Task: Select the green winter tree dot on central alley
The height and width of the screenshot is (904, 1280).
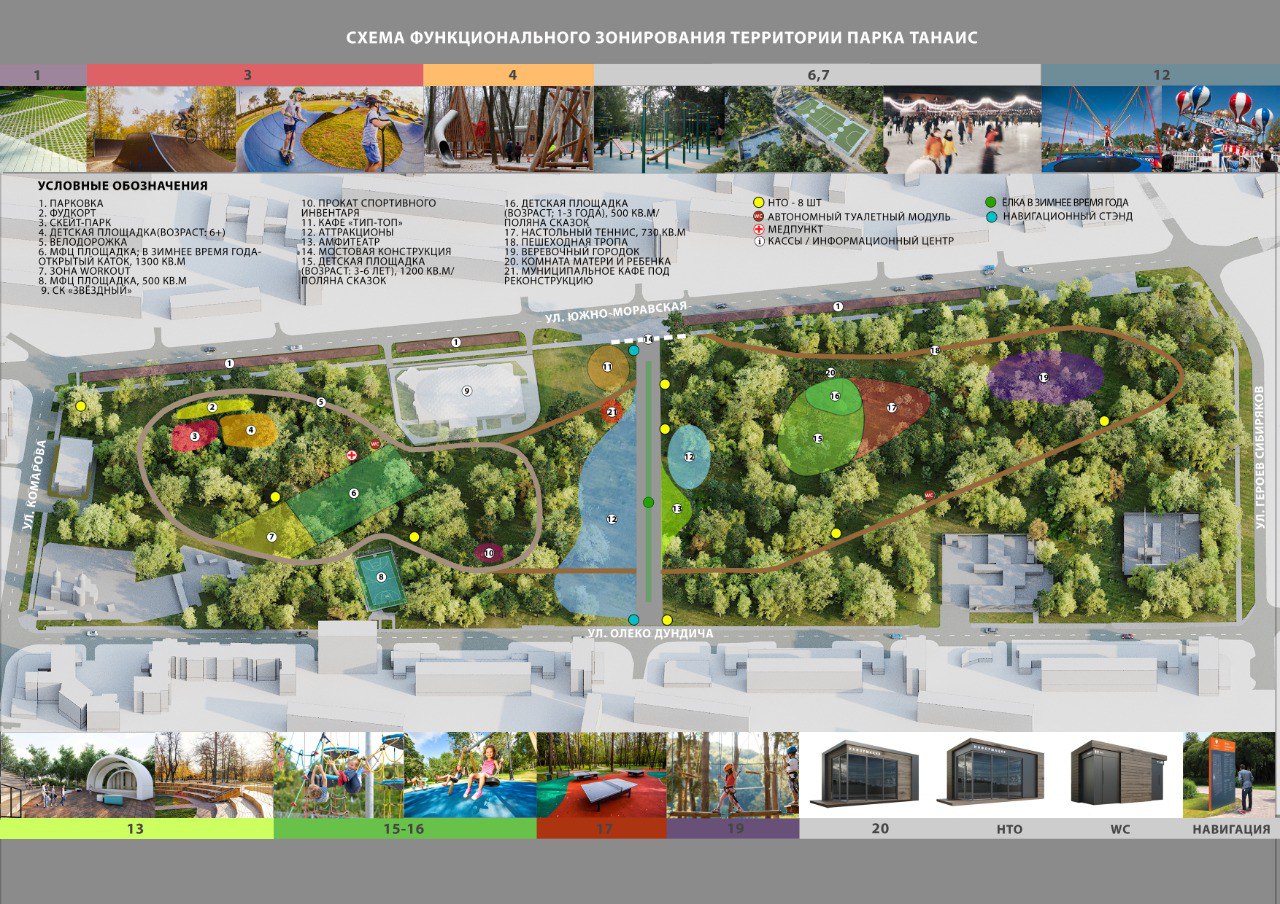Action: [x=648, y=502]
